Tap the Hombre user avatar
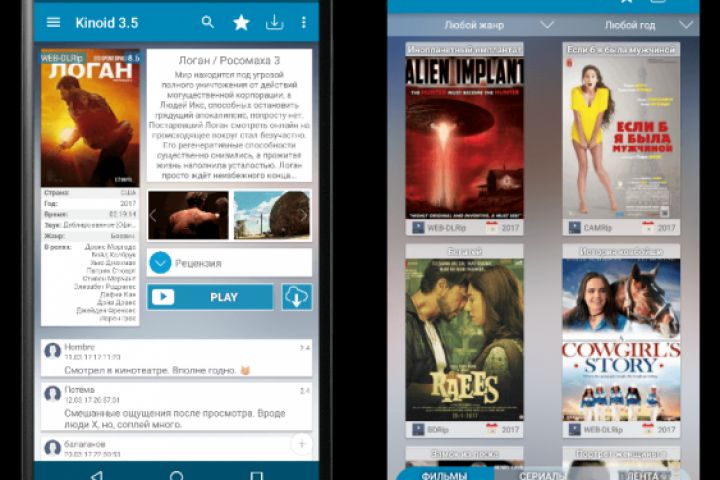This screenshot has height=480, width=720. (x=52, y=351)
